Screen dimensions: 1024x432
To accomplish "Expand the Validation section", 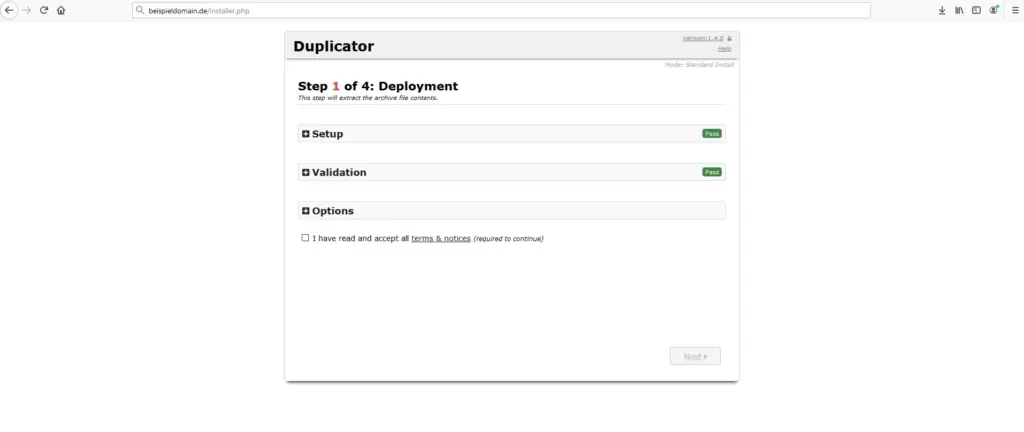I will [x=511, y=172].
